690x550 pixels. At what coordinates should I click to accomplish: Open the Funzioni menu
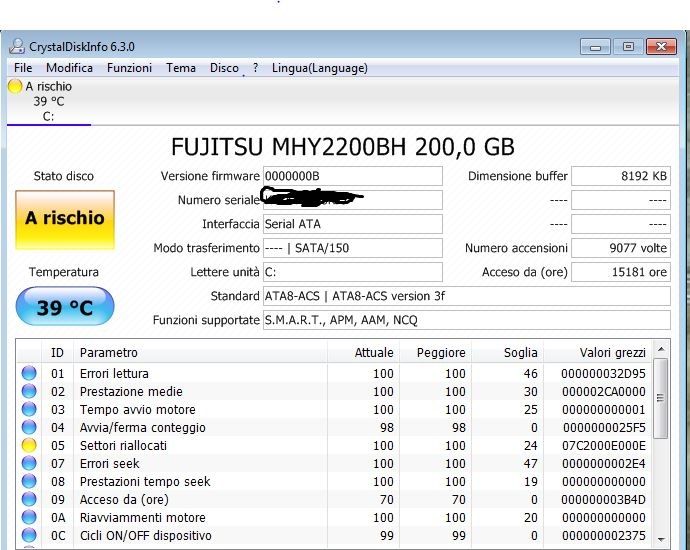(129, 68)
